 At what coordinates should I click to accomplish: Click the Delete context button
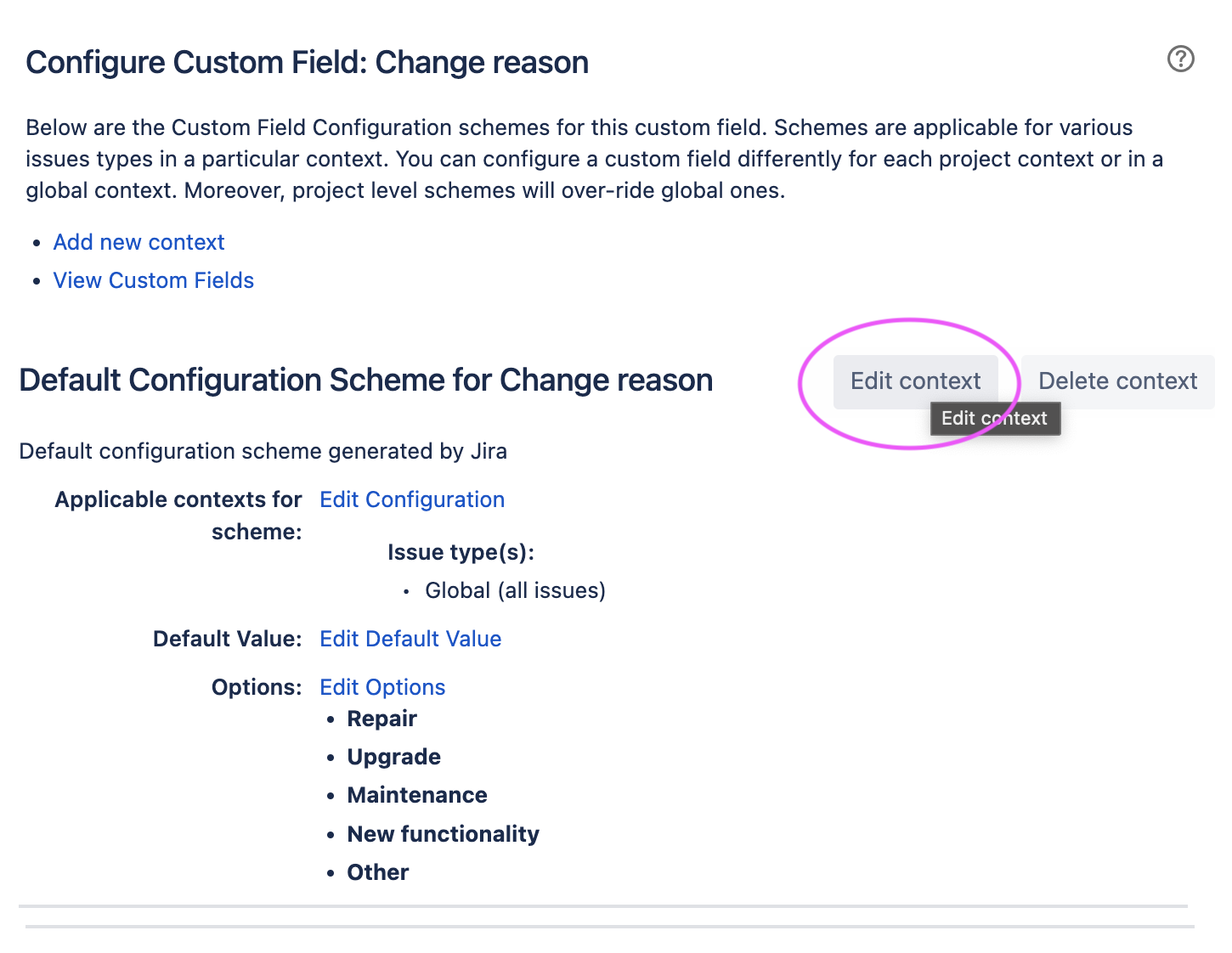click(x=1117, y=381)
